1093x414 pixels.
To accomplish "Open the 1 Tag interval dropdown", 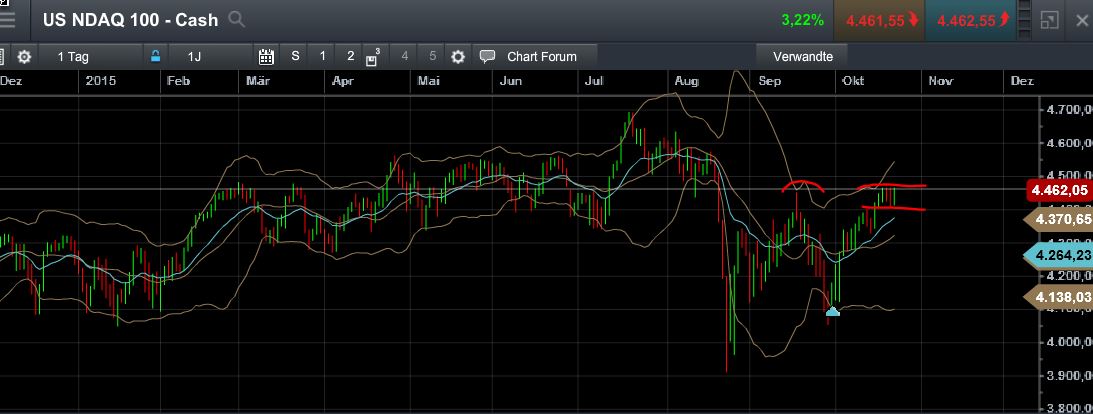I will [90, 56].
